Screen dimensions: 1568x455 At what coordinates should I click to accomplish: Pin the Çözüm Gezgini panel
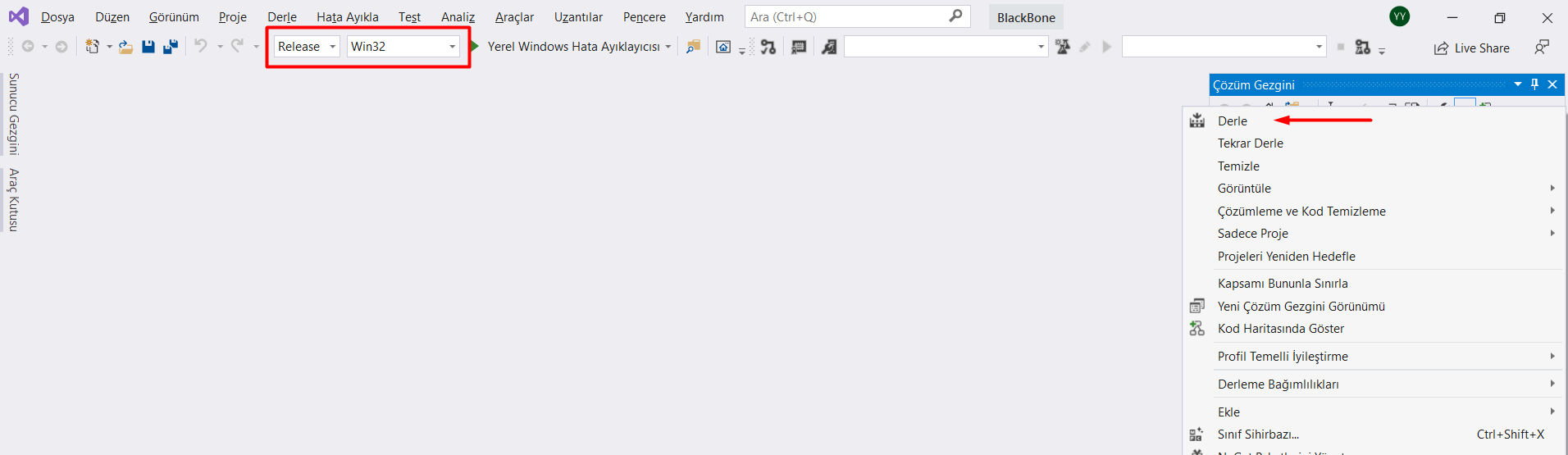click(1535, 84)
